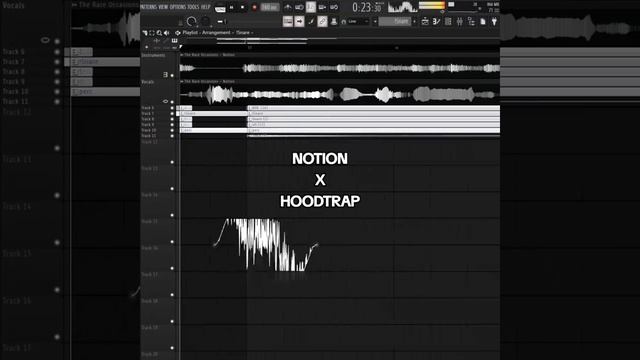
Task: Click the oscilloscope visualizer panel
Action: click(x=402, y=7)
